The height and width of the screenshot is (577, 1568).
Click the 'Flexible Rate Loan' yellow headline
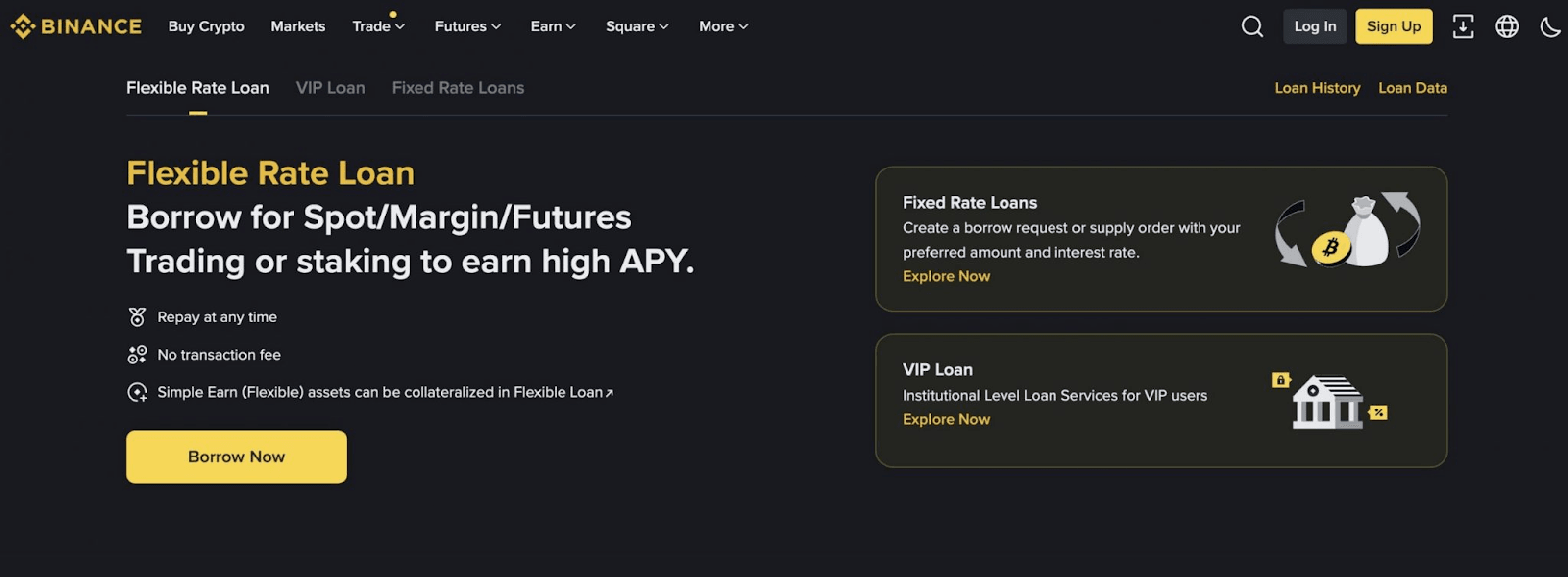click(270, 173)
